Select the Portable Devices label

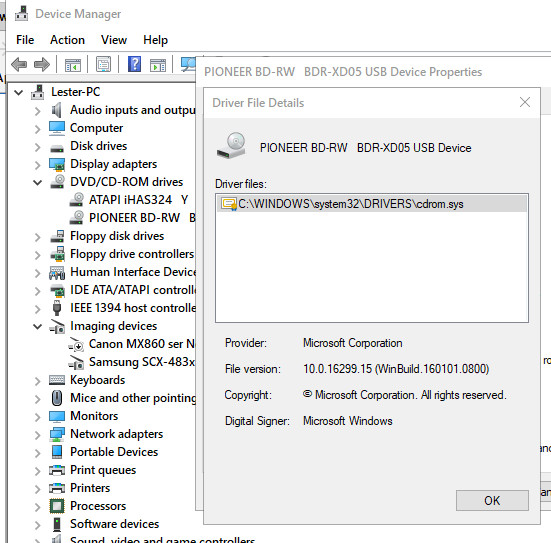point(114,452)
